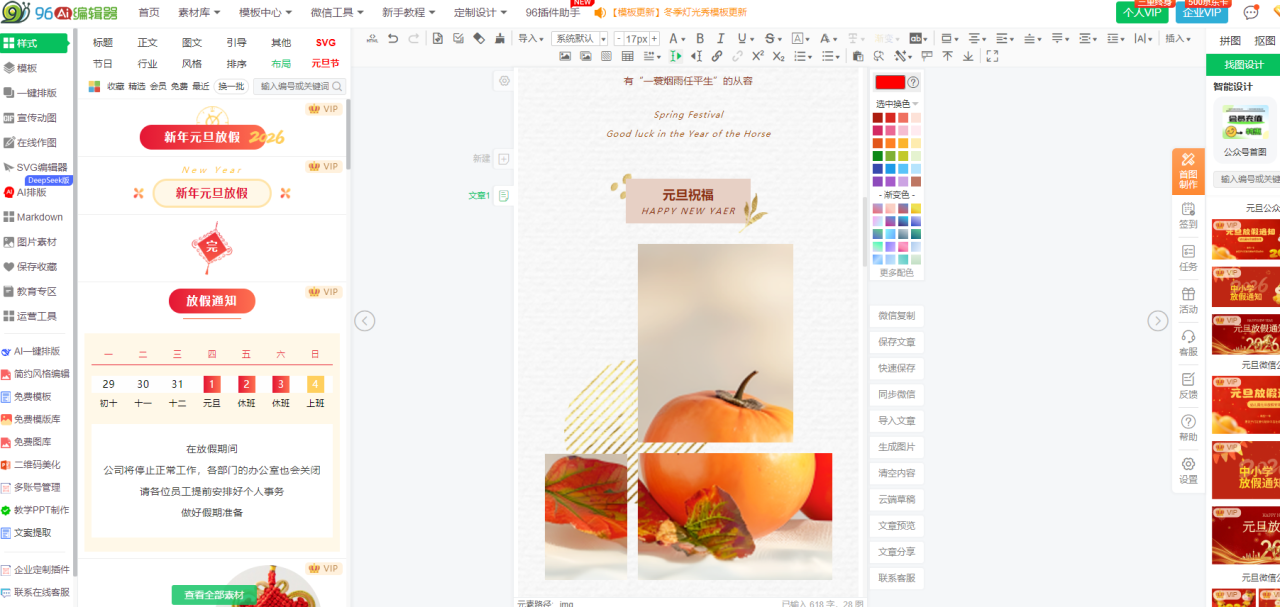Switch to the 元旦节 category tab
Screen dimensions: 1280x607
pos(325,63)
